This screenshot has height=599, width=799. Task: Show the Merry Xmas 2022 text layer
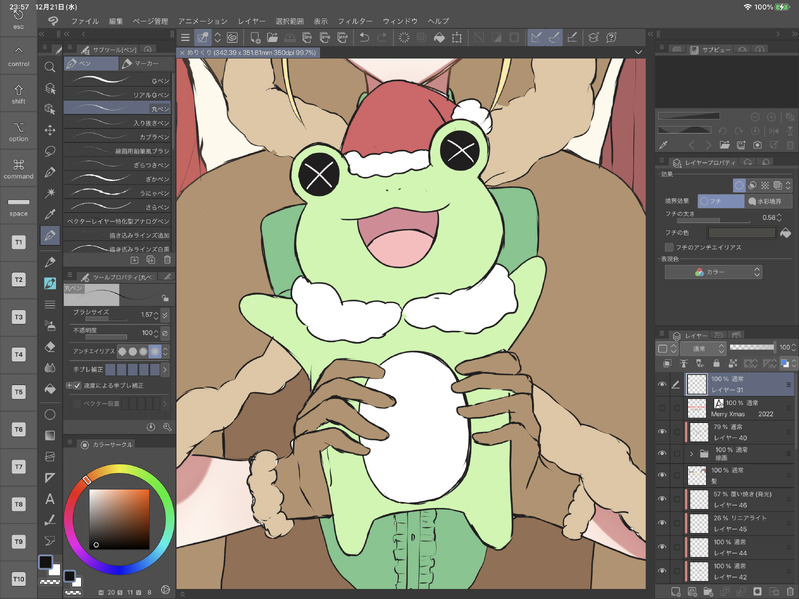click(662, 408)
